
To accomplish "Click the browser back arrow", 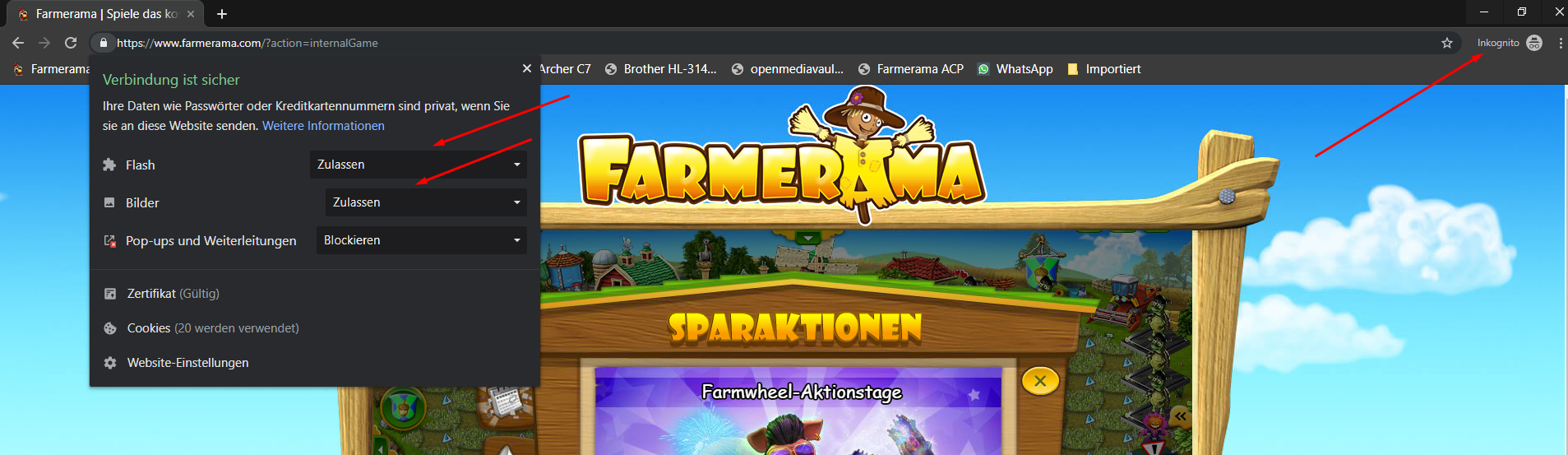I will (18, 43).
